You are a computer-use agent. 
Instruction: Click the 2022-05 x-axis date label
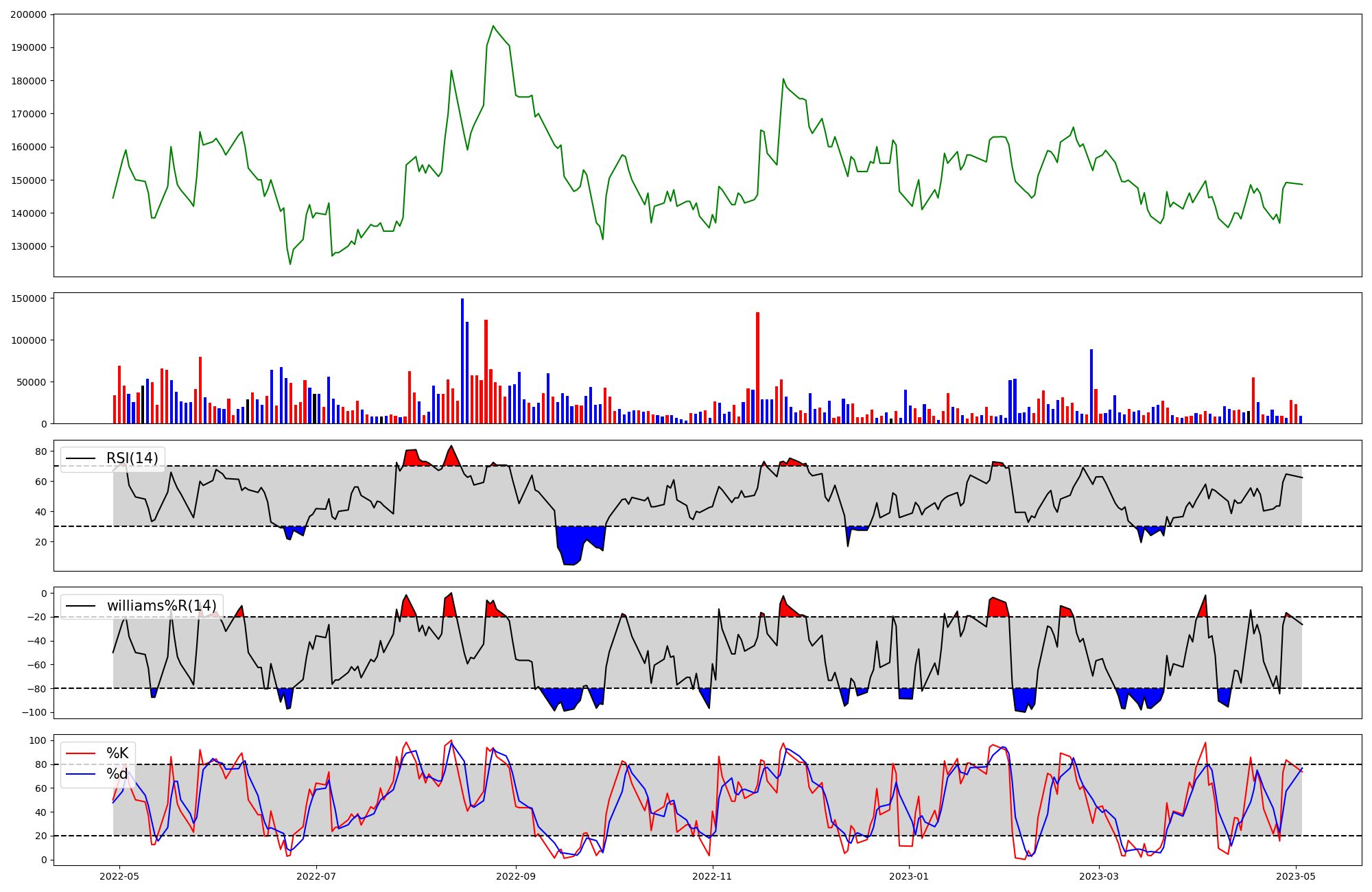120,876
